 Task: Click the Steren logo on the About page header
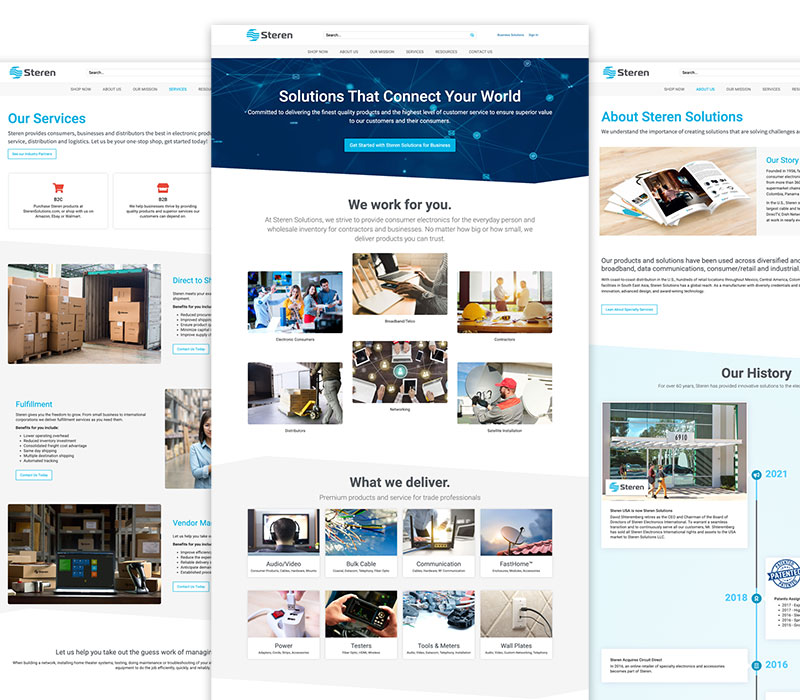626,72
